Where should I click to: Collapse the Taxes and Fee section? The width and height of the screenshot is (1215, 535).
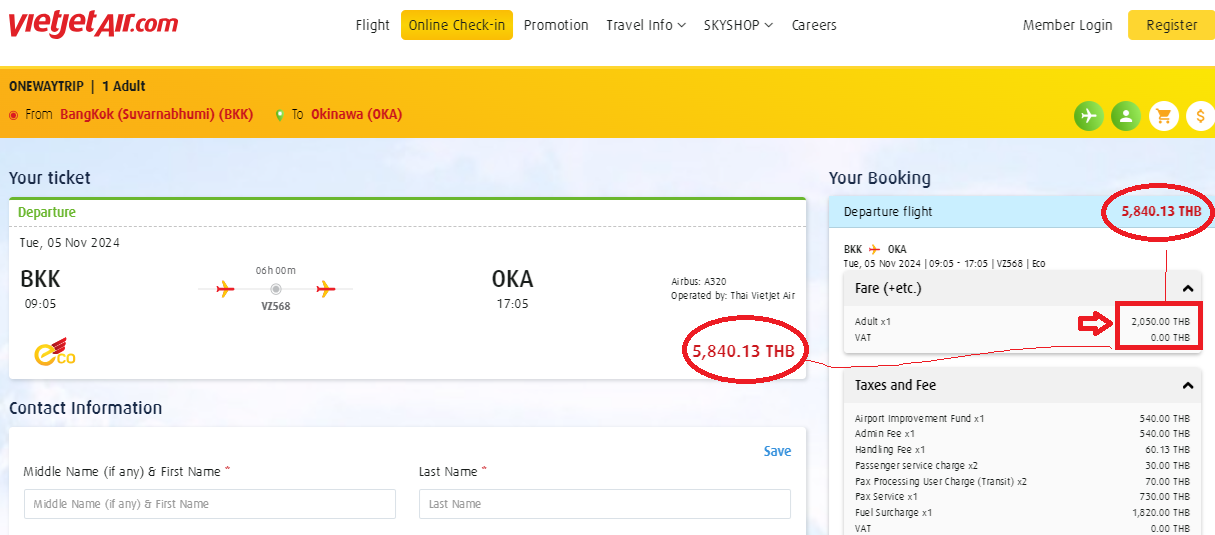1188,386
